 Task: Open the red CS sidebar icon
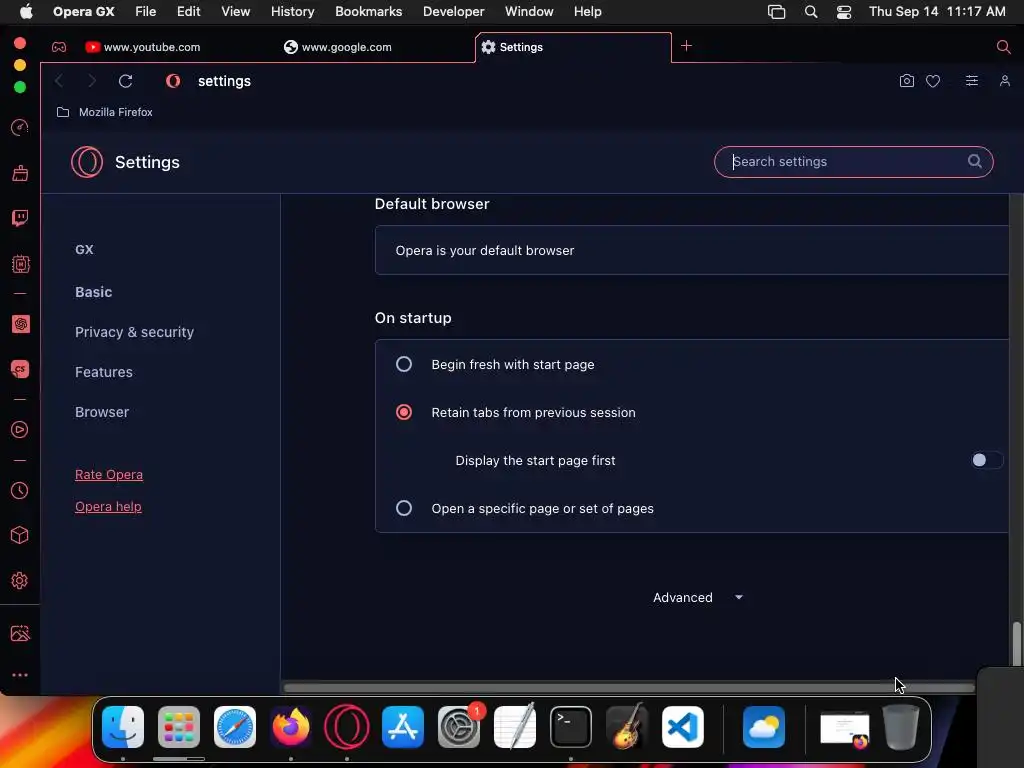tap(20, 369)
